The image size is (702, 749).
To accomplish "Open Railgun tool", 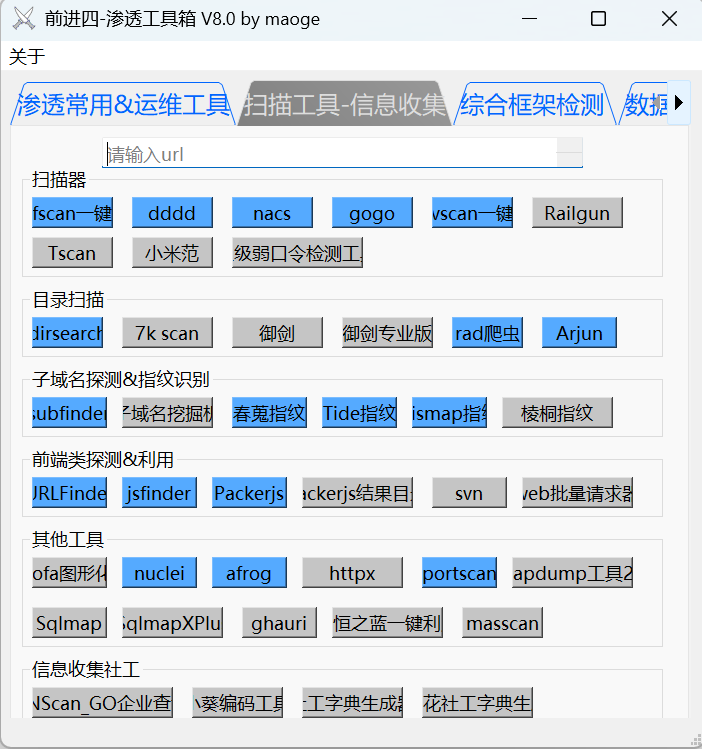I will tap(577, 213).
